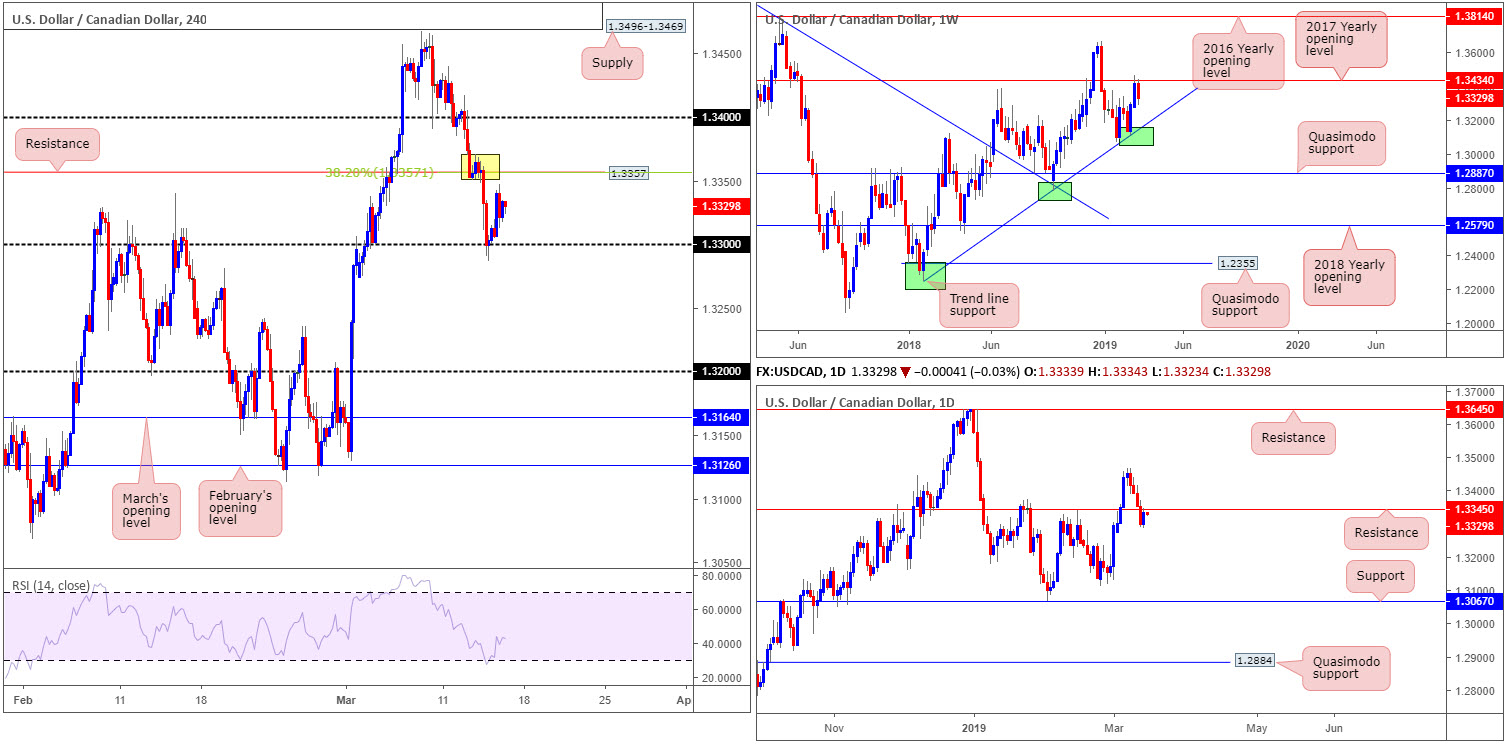Image resolution: width=1506 pixels, height=744 pixels.
Task: Select the May date label on daily chart
Action: 1257,727
